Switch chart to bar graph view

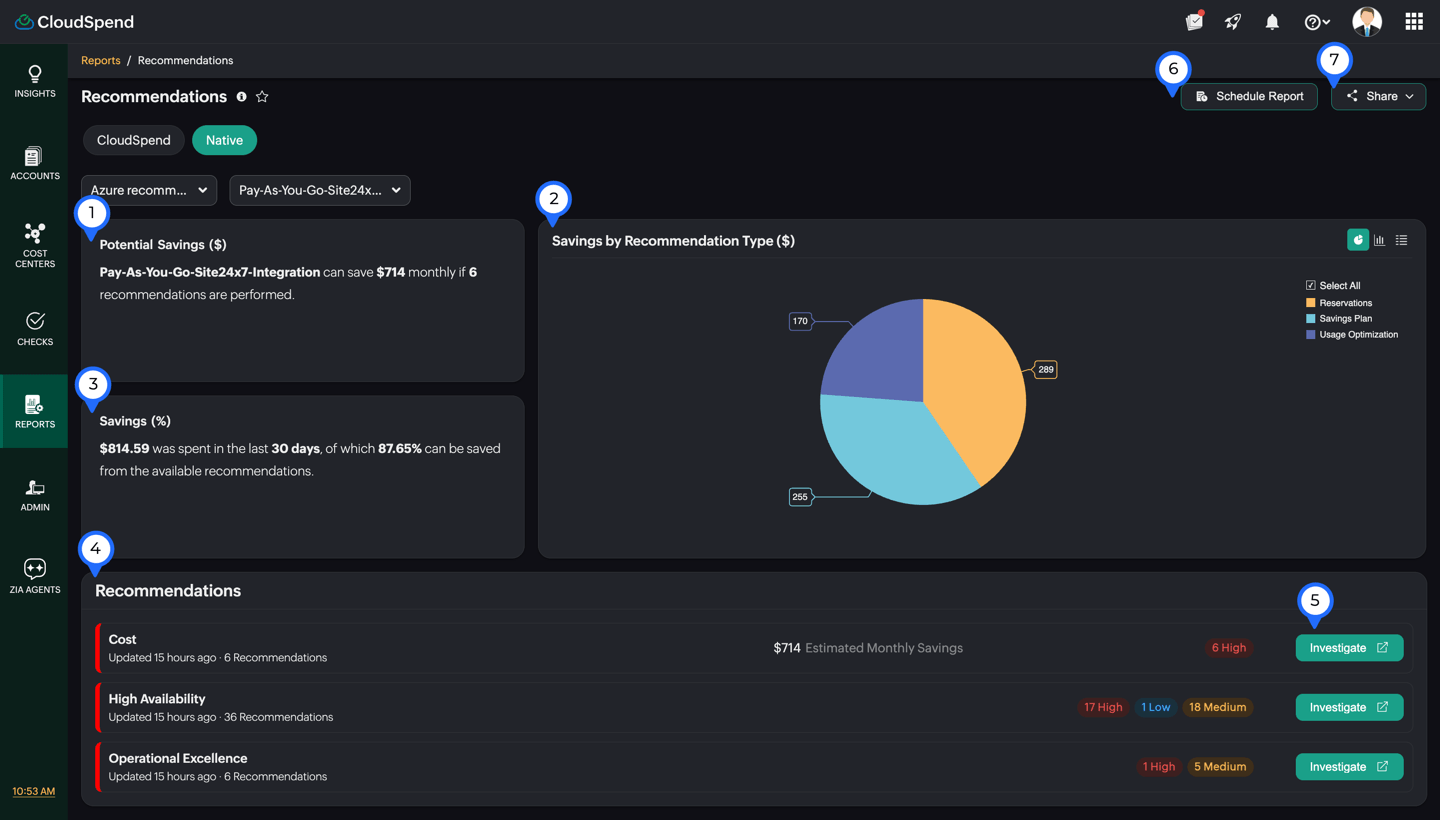[1379, 240]
